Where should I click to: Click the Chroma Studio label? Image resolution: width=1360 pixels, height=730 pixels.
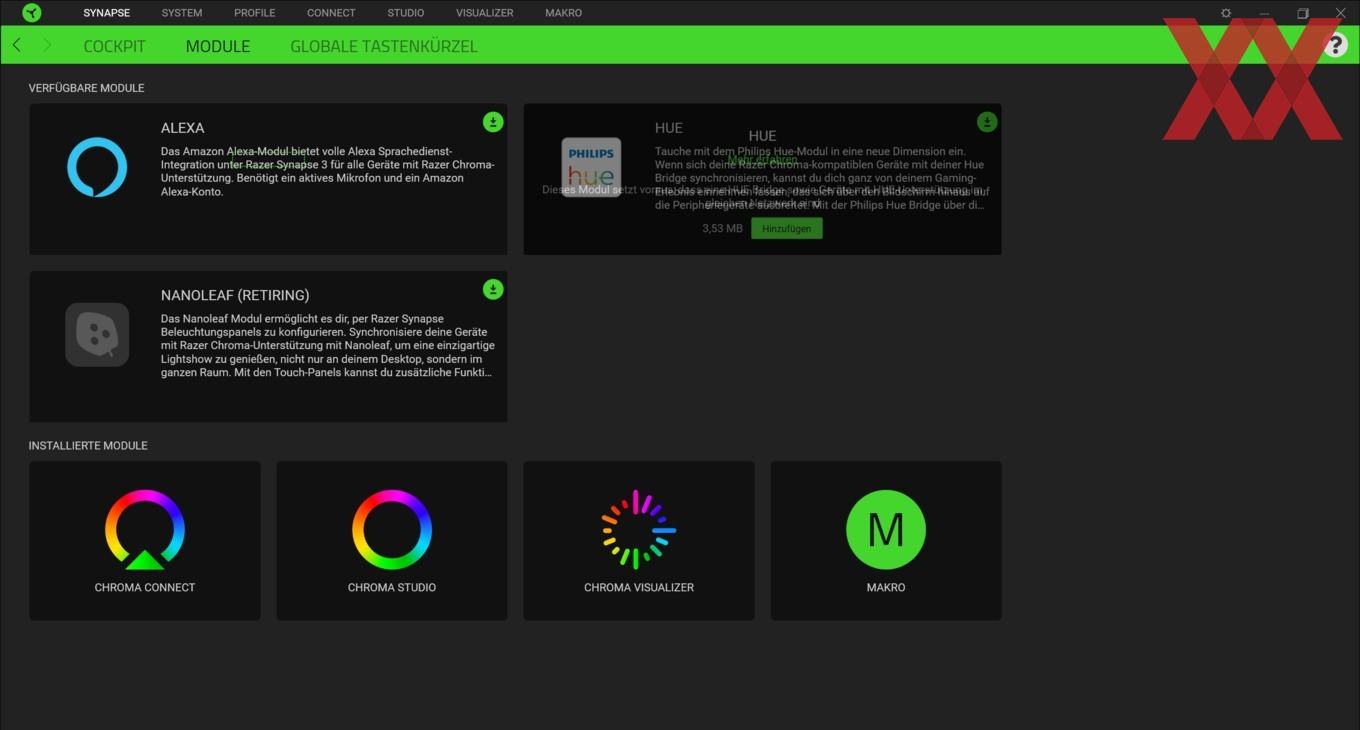coord(392,587)
